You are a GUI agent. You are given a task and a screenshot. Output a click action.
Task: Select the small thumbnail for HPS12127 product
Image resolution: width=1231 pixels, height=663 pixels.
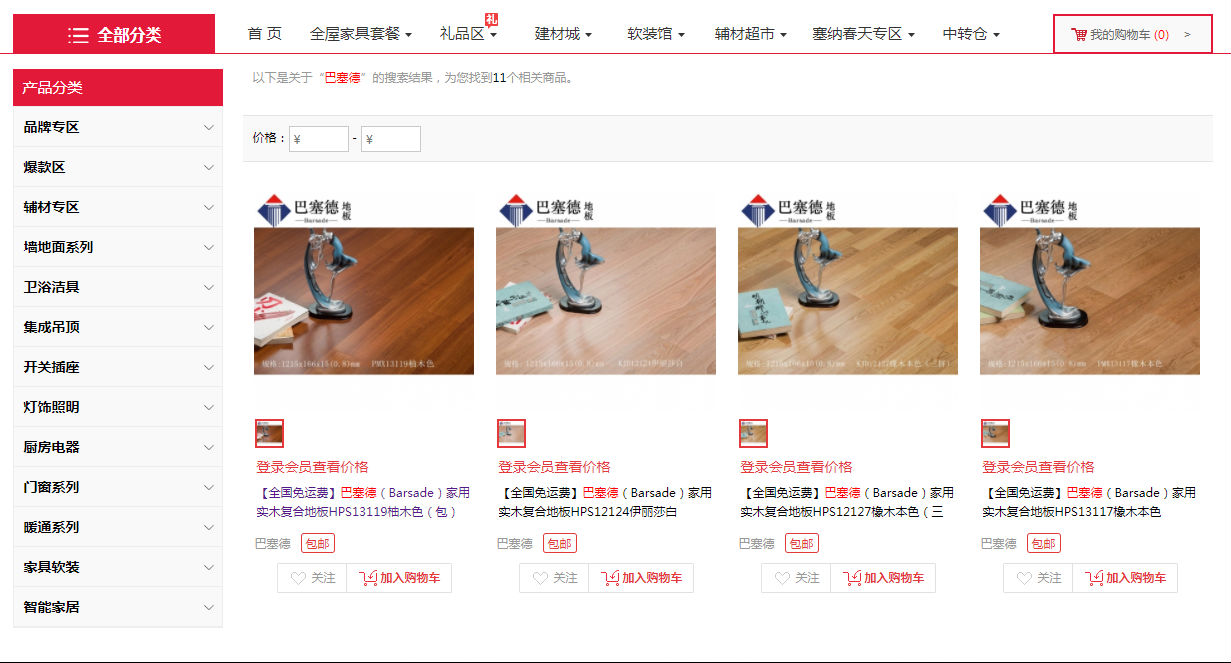[x=754, y=433]
